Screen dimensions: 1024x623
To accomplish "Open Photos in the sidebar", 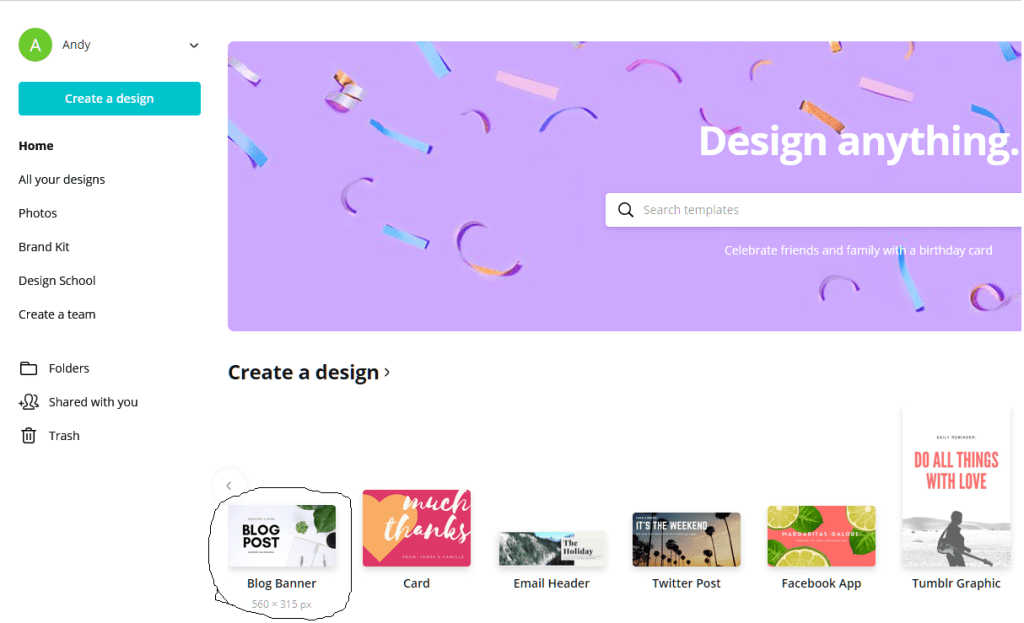I will click(x=37, y=213).
